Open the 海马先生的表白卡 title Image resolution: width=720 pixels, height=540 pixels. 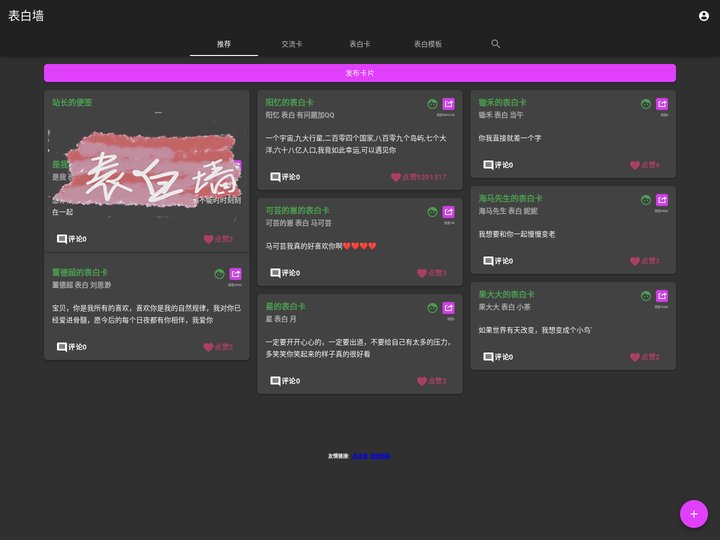[510, 198]
